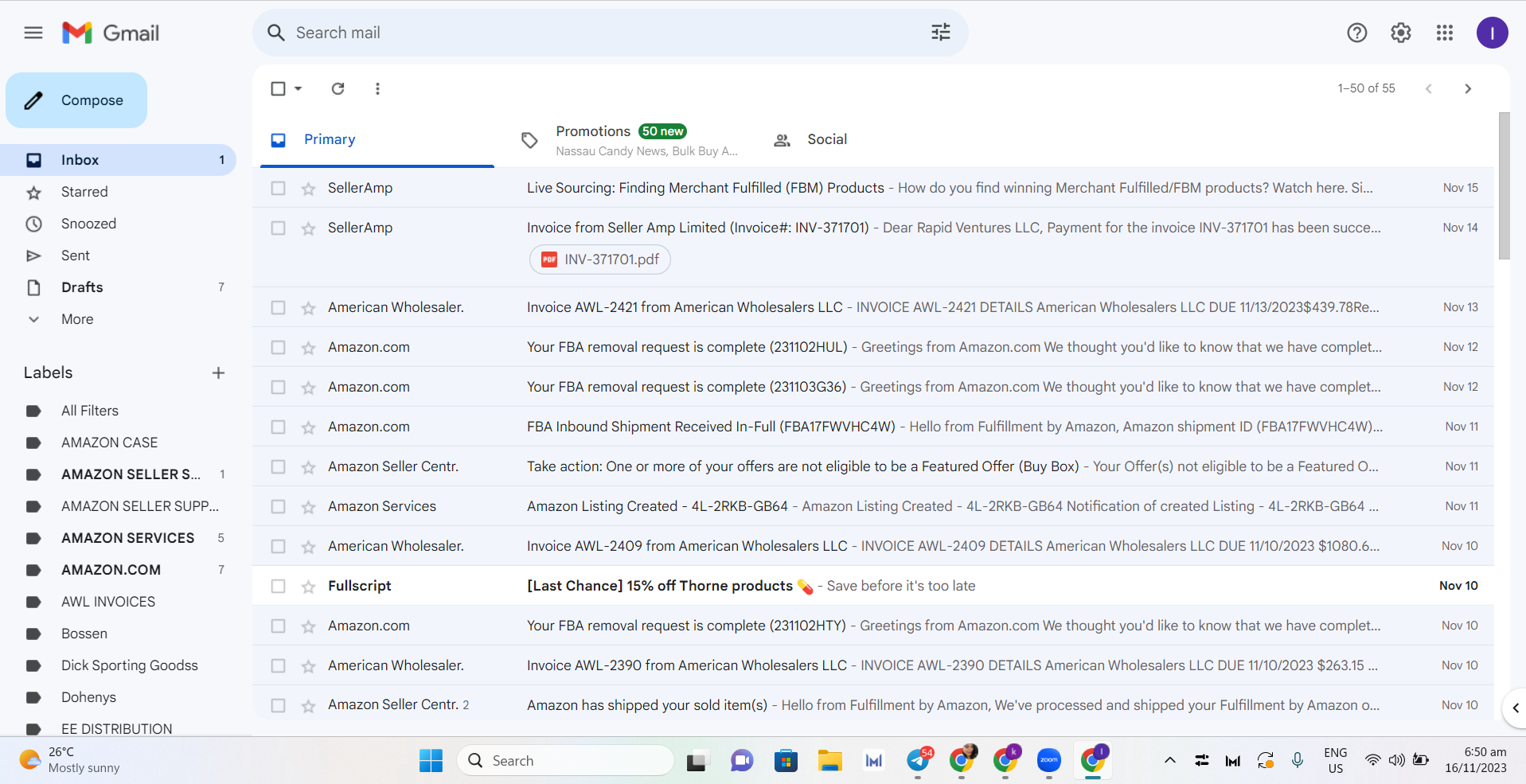Go to older messages page
The image size is (1526, 784).
click(1468, 88)
